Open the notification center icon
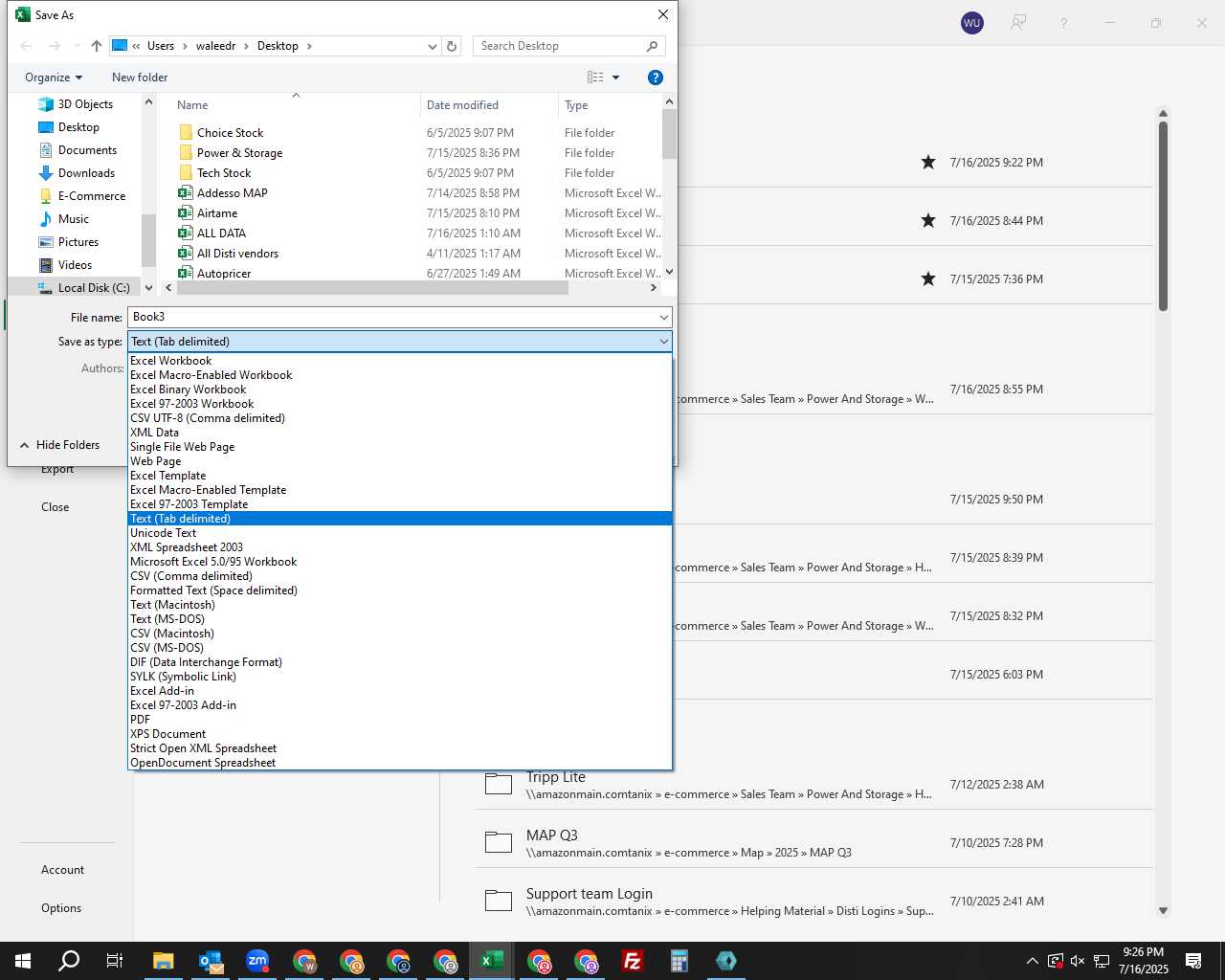Screen dimensions: 1225x980 coord(1193,961)
